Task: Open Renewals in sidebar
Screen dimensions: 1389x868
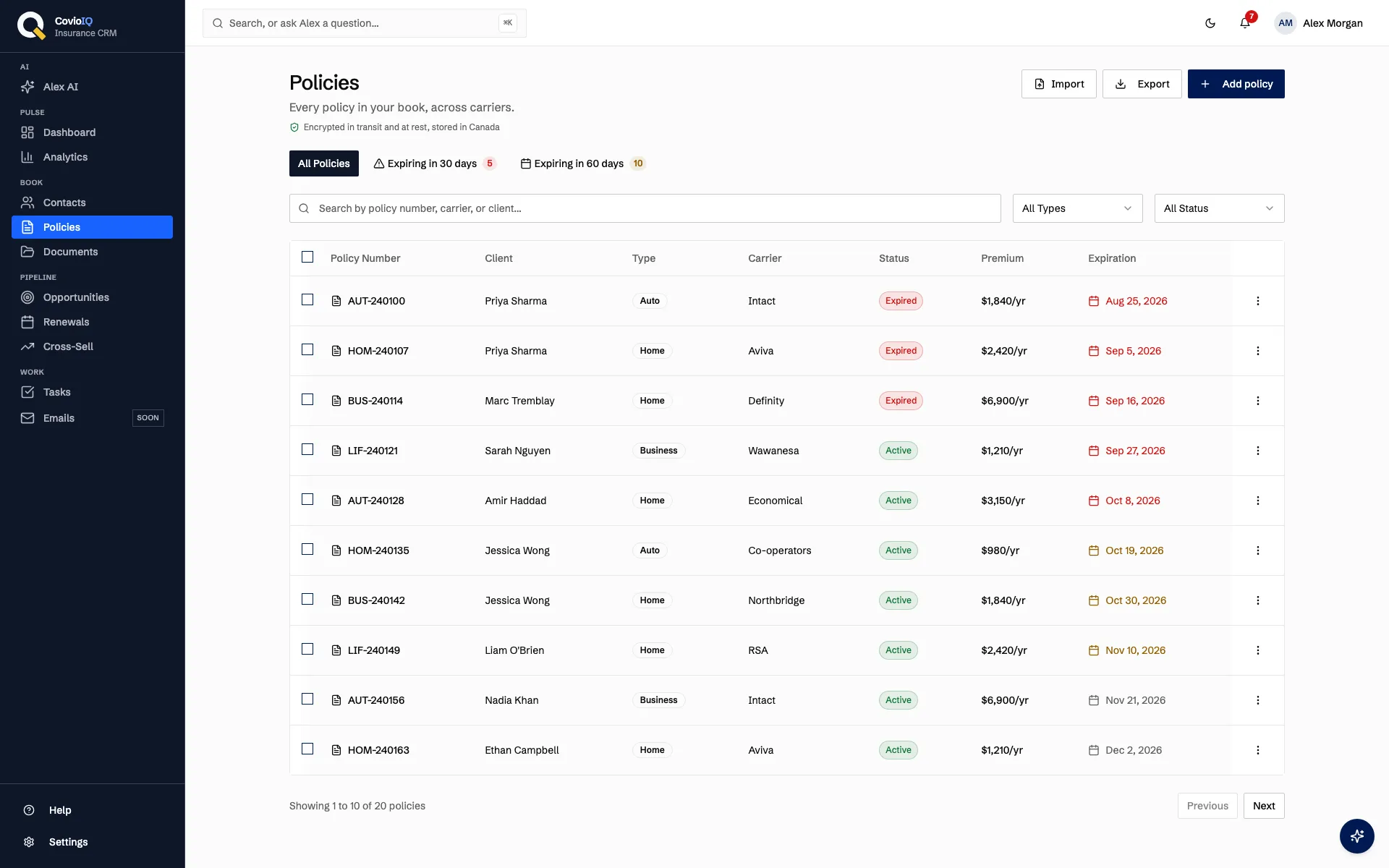Action: point(92,322)
